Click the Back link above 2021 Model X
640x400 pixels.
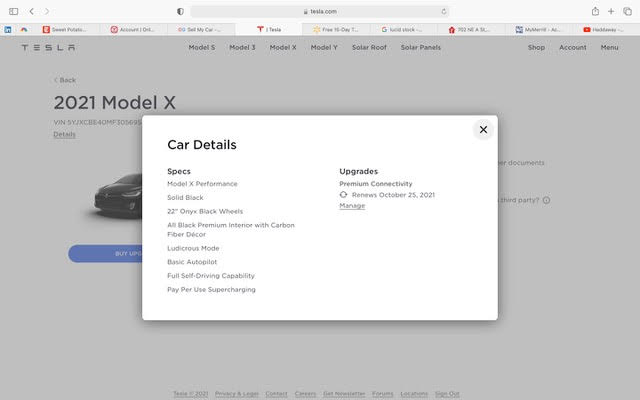click(65, 80)
